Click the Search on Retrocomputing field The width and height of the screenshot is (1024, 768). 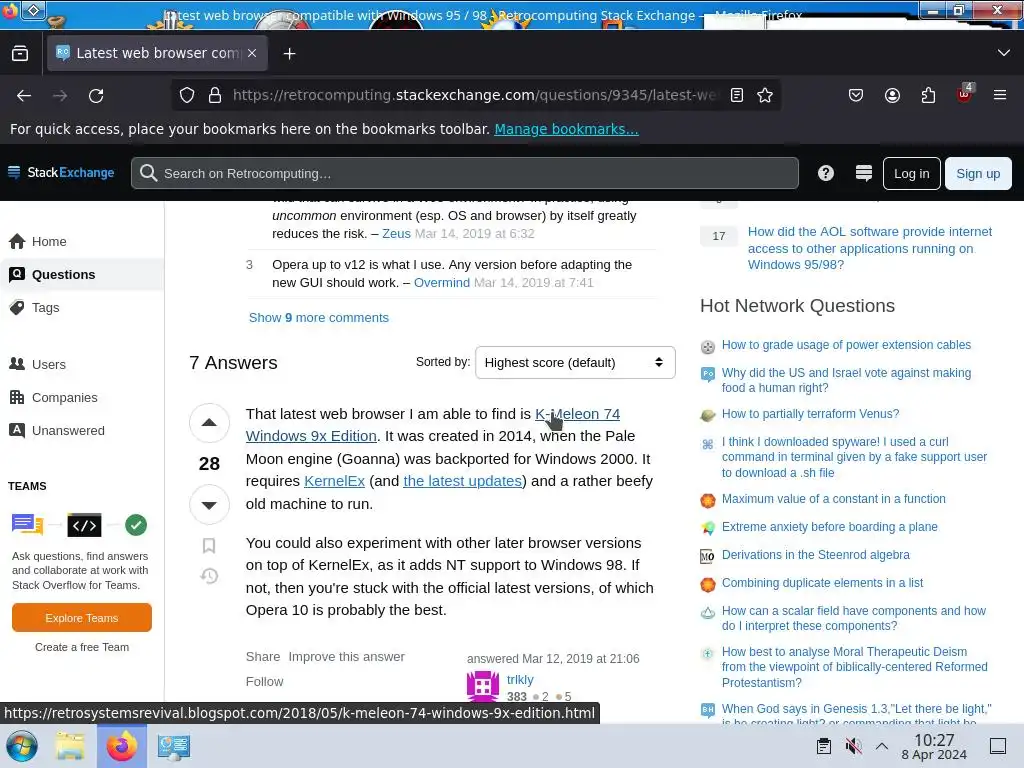coord(464,173)
